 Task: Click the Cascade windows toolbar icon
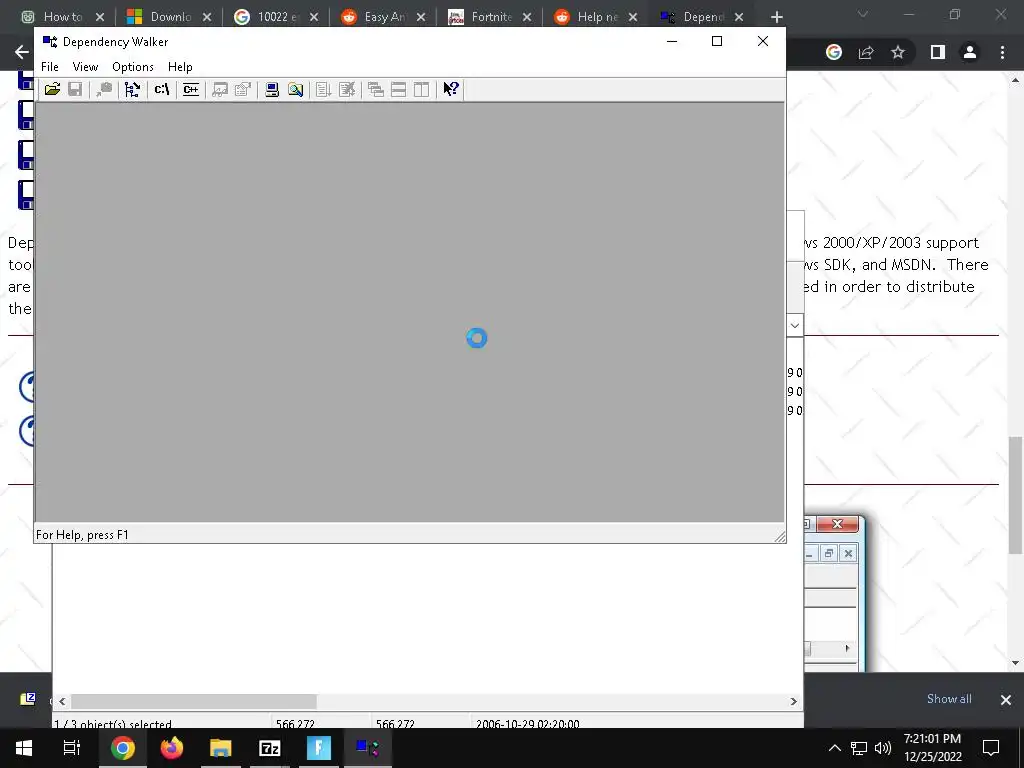pos(376,89)
